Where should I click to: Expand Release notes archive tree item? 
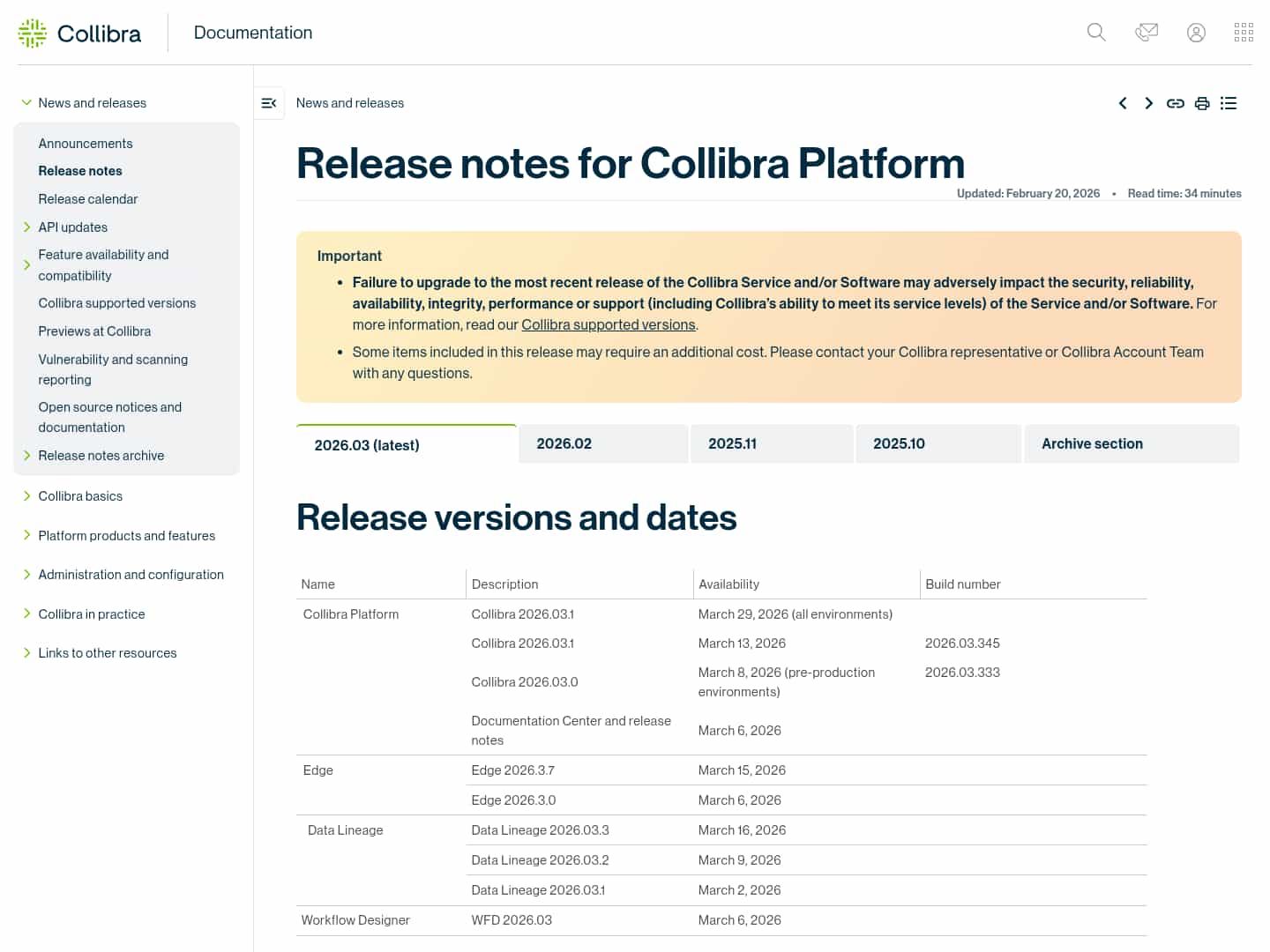click(26, 456)
